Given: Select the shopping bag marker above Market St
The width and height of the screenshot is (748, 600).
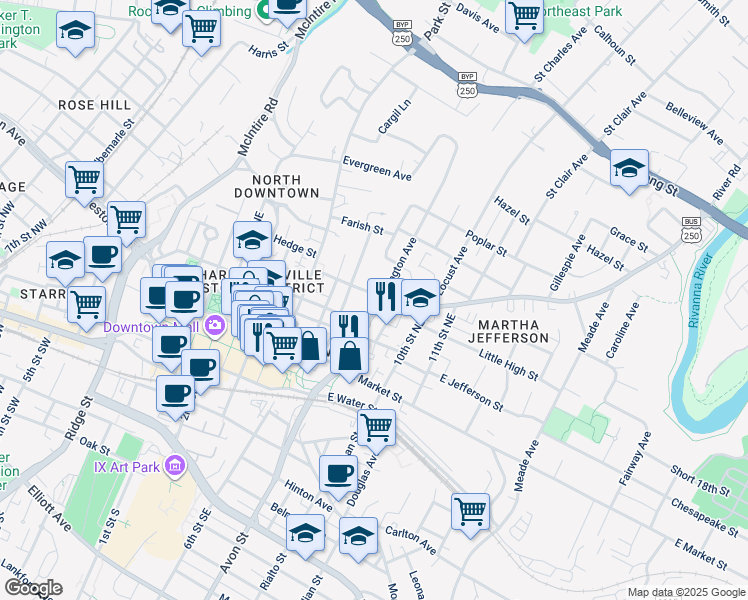Looking at the screenshot, I should pyautogui.click(x=350, y=357).
